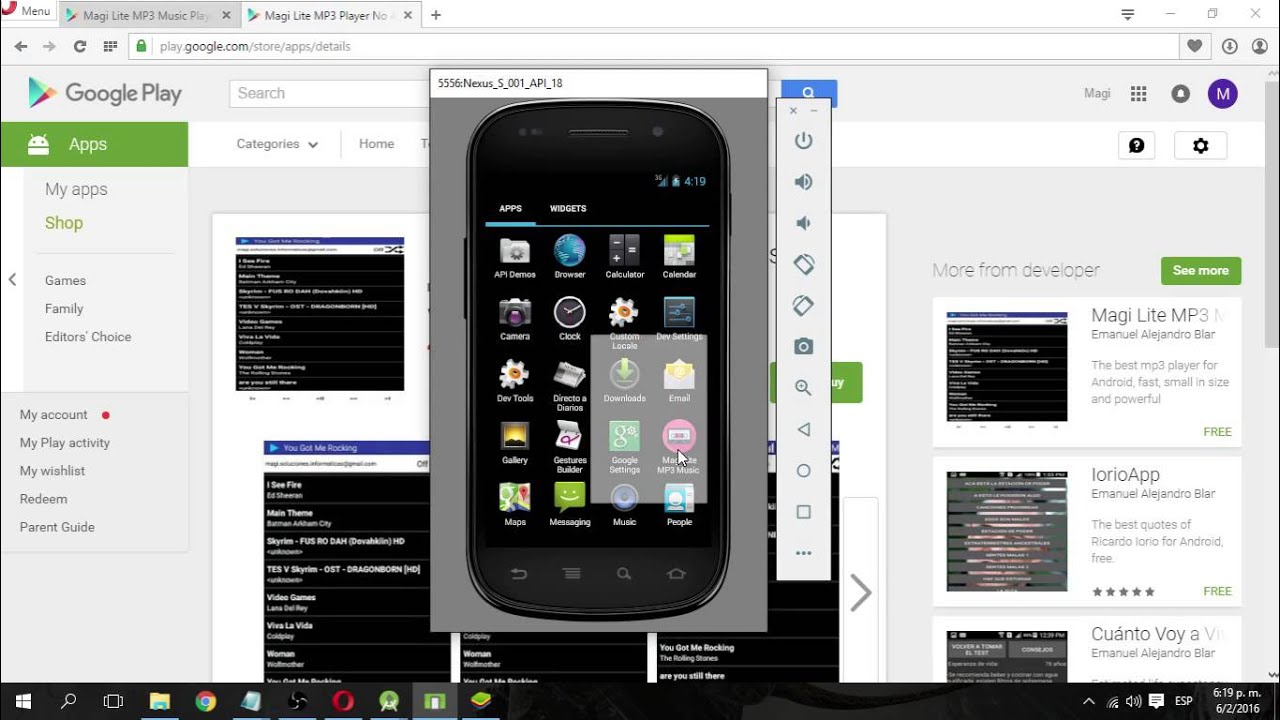Viewport: 1280px width, 720px height.
Task: Take emulator screenshot with camera icon
Action: [x=803, y=346]
